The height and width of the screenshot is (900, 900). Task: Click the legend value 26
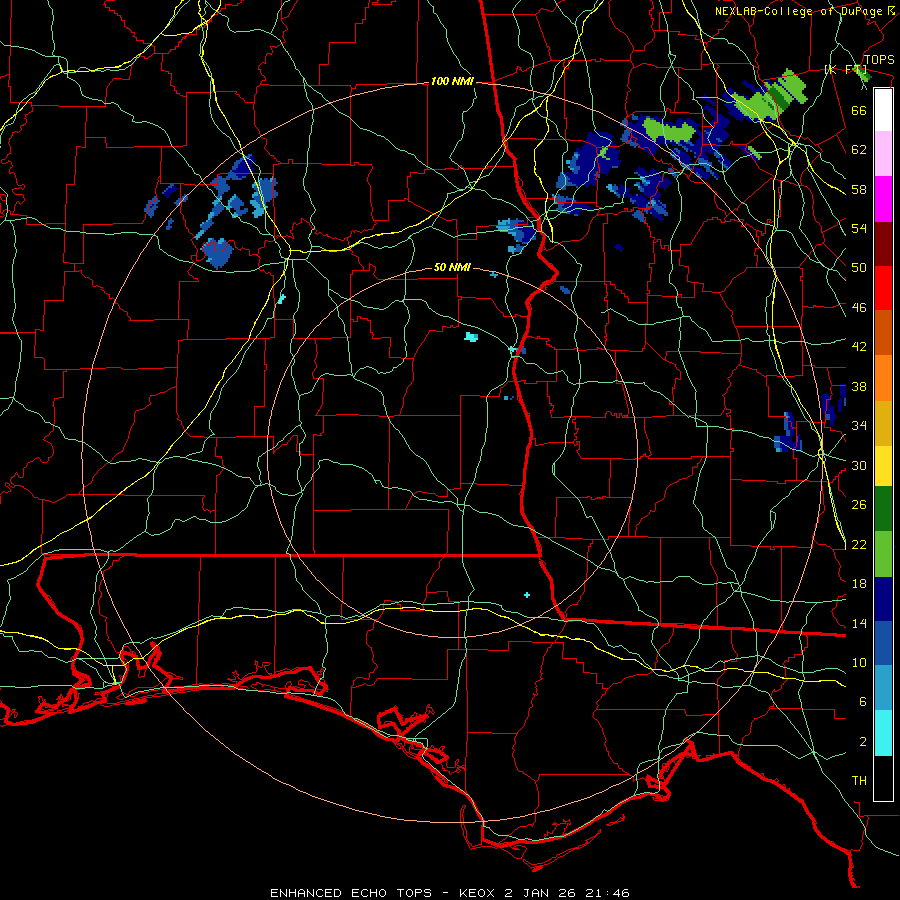coord(859,505)
